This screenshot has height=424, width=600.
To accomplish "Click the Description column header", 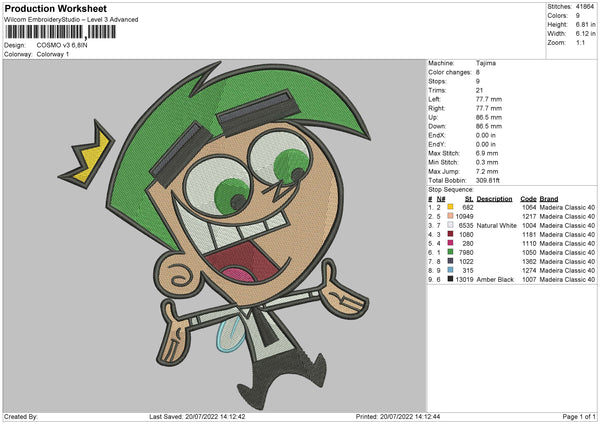I will point(494,198).
